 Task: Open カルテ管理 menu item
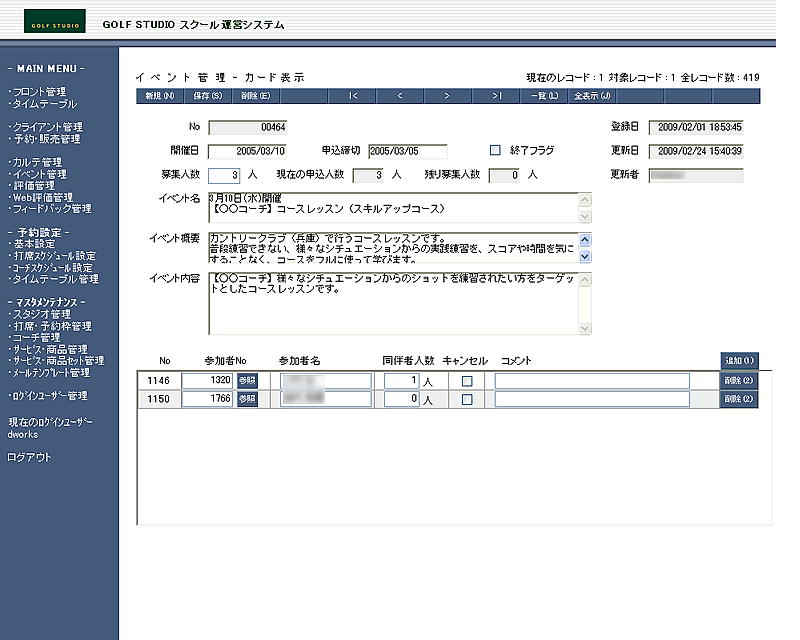pyautogui.click(x=37, y=162)
